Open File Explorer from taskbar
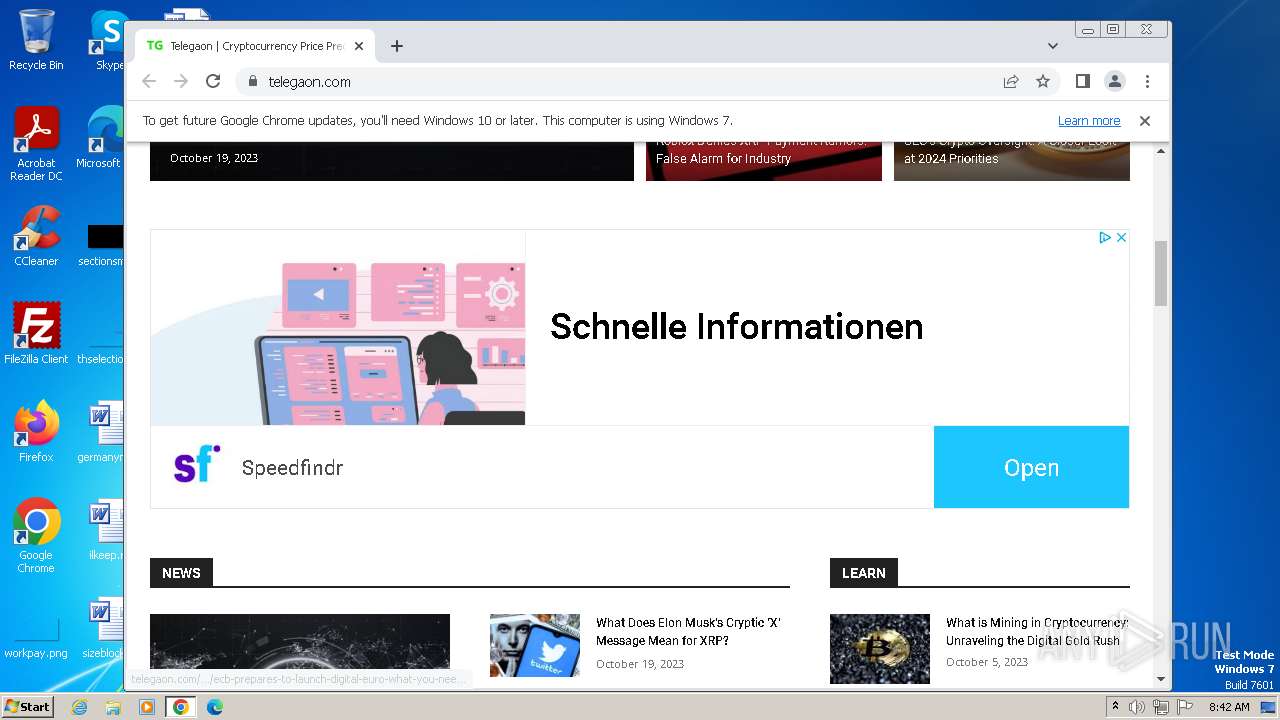Screen dimensions: 1280x720 point(113,707)
